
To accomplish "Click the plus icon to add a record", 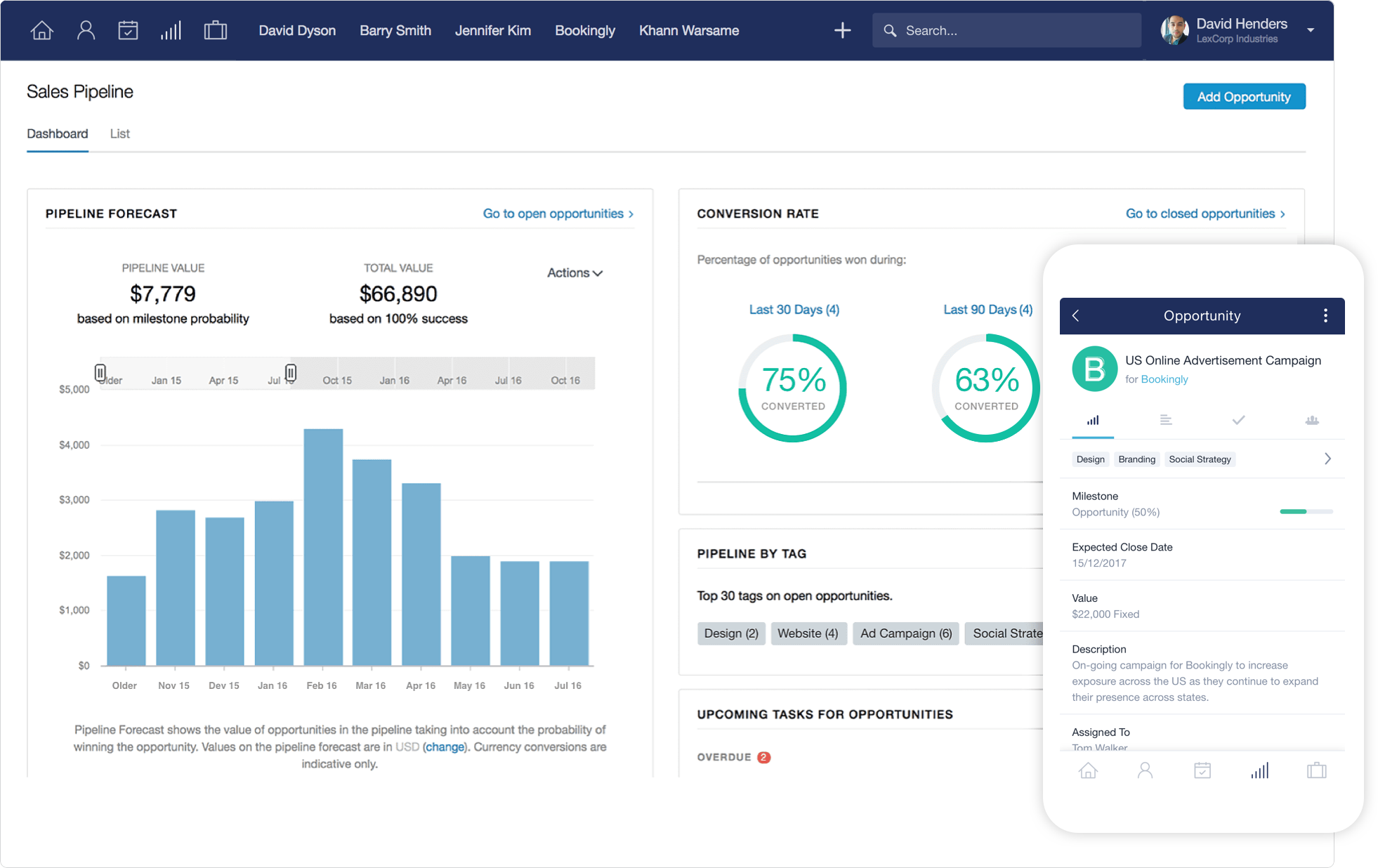I will [842, 30].
